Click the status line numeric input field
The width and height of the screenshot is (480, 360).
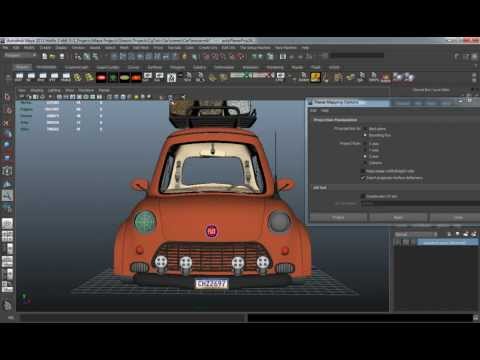[x=357, y=56]
